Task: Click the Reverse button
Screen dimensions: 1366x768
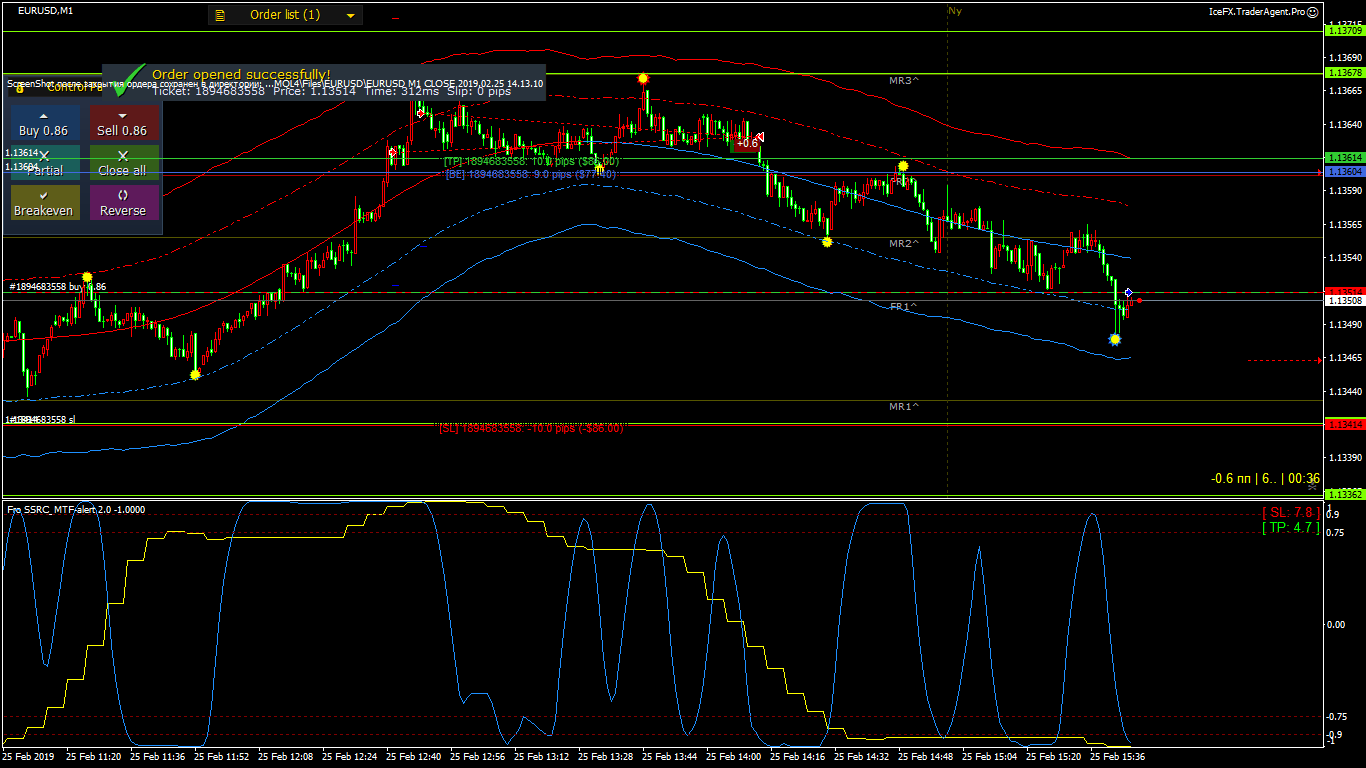Action: click(122, 203)
